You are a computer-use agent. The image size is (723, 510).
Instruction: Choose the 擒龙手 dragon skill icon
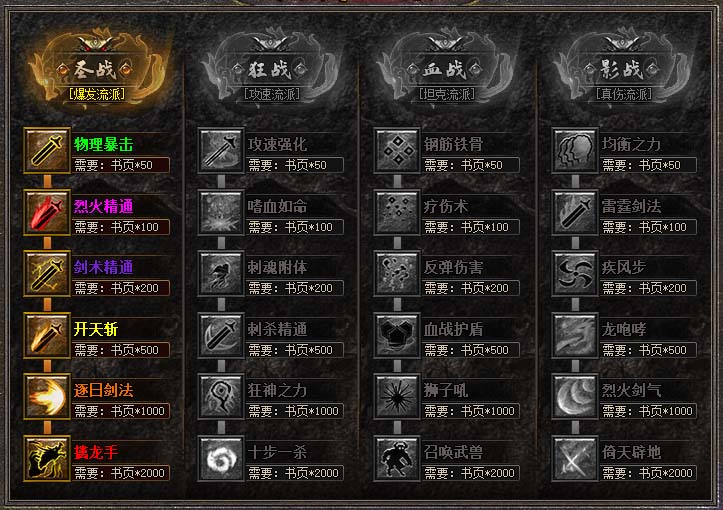(47, 458)
